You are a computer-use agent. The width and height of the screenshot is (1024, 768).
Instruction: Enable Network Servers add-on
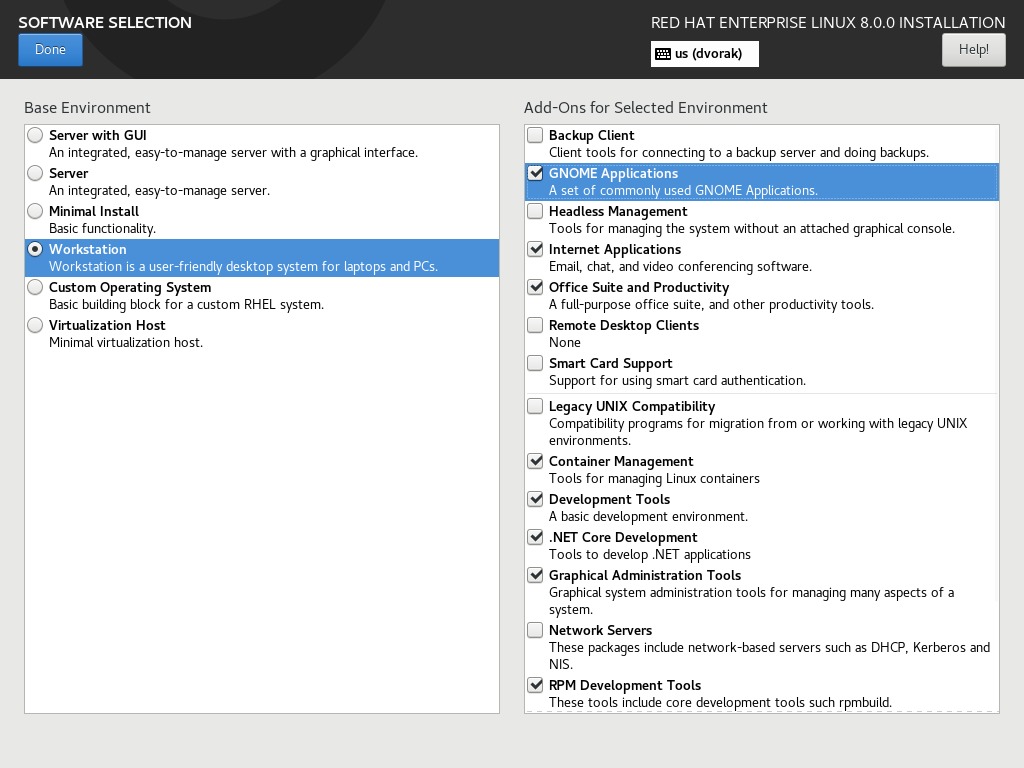pos(535,630)
